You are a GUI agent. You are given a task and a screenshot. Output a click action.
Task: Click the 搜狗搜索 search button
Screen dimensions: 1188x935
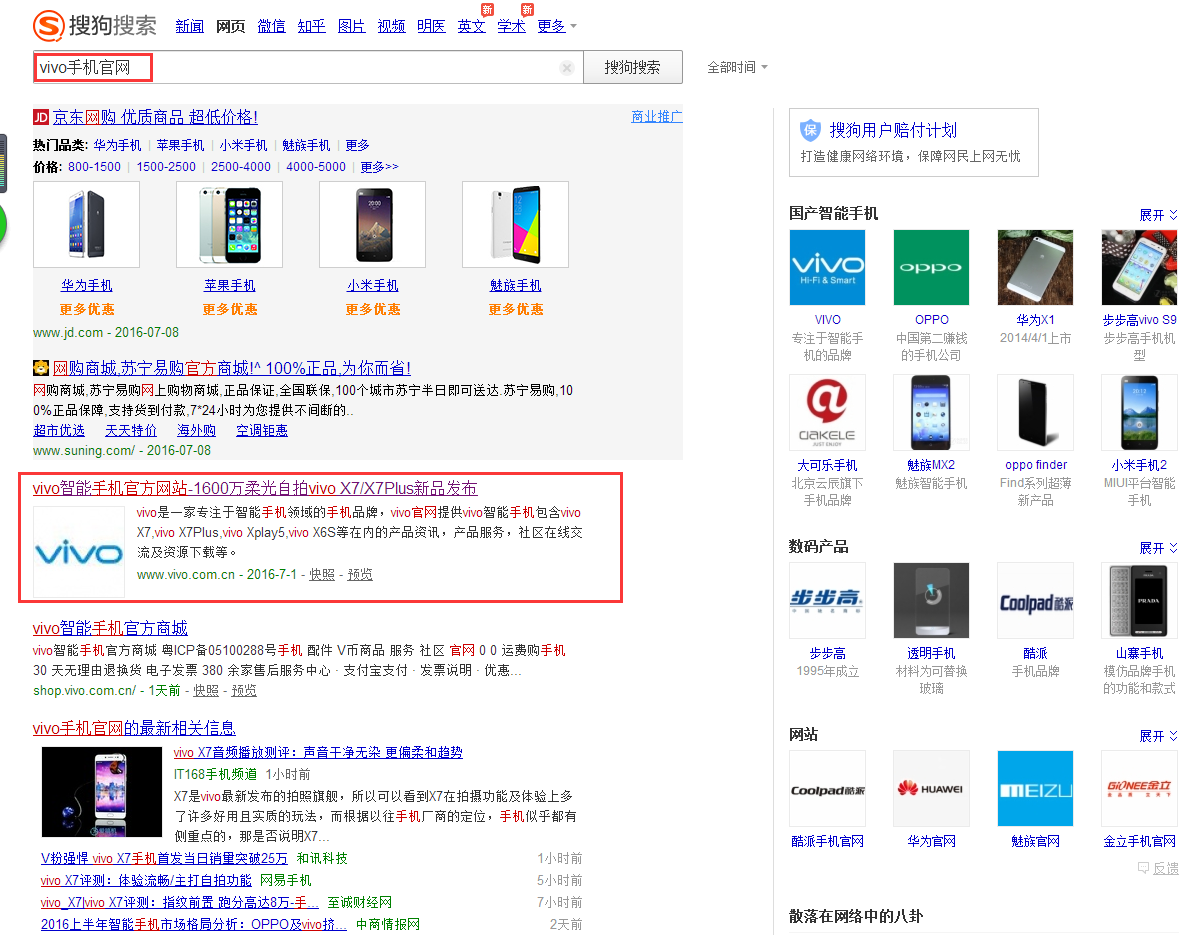pos(633,67)
